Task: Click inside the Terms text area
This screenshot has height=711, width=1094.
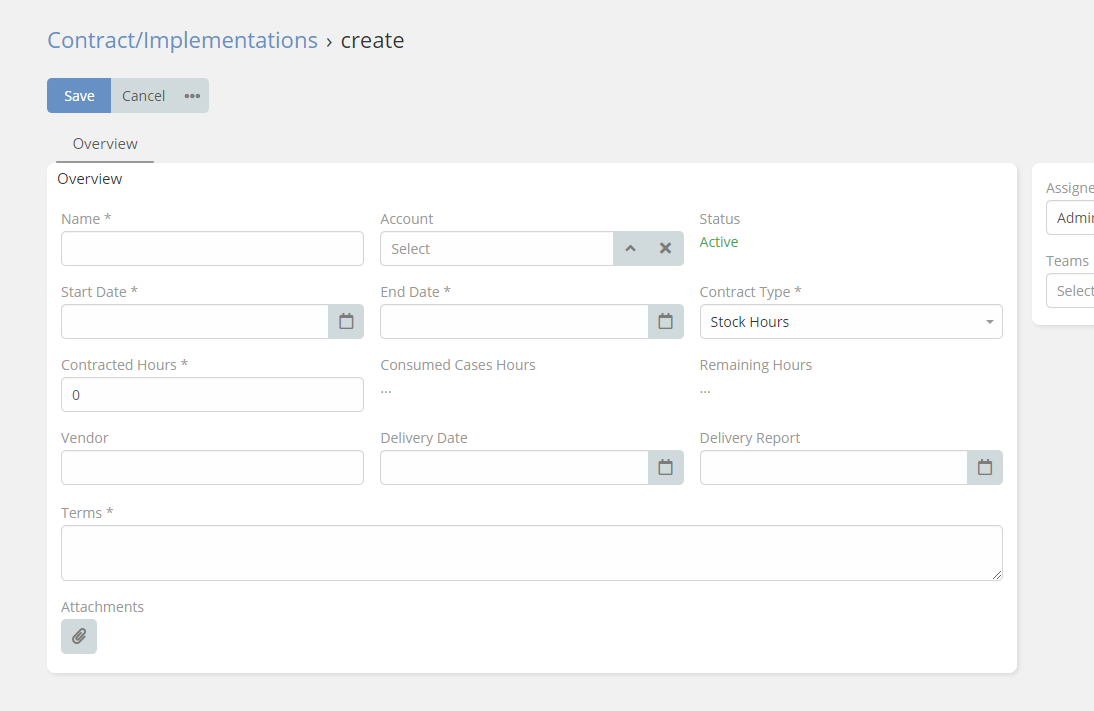Action: [x=531, y=553]
